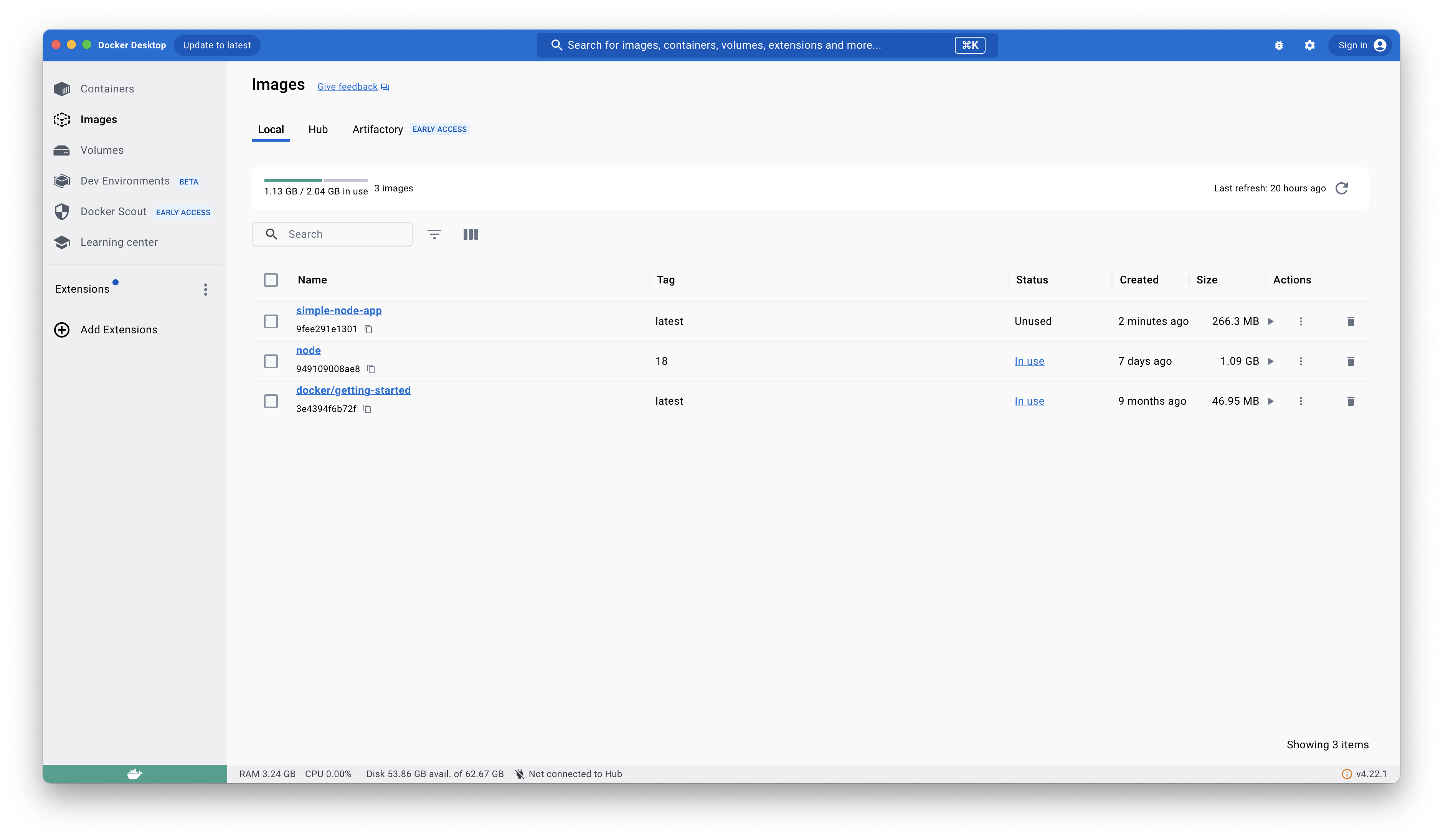The height and width of the screenshot is (840, 1443).
Task: Click the Sign in button
Action: point(1360,45)
